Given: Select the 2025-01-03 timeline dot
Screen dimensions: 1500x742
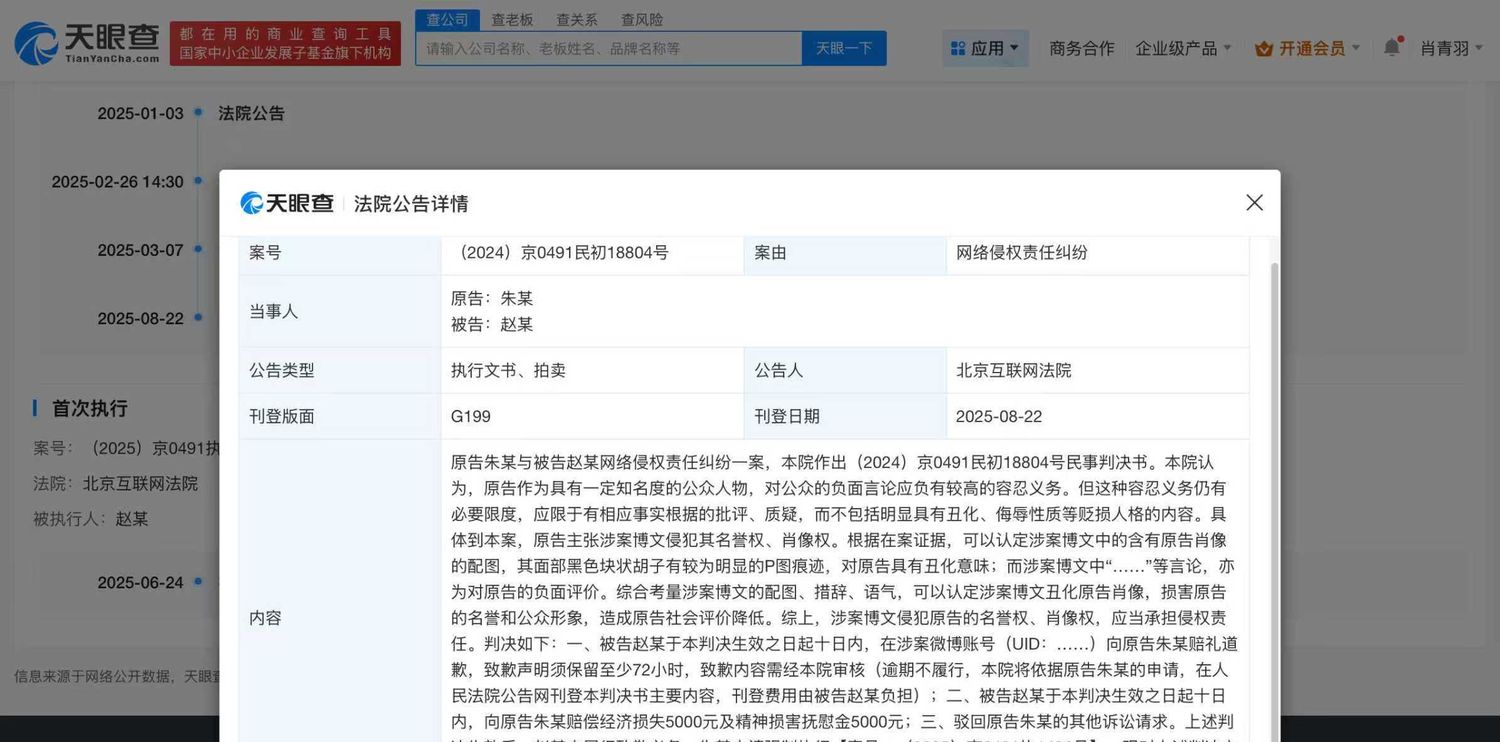Looking at the screenshot, I should click(198, 113).
